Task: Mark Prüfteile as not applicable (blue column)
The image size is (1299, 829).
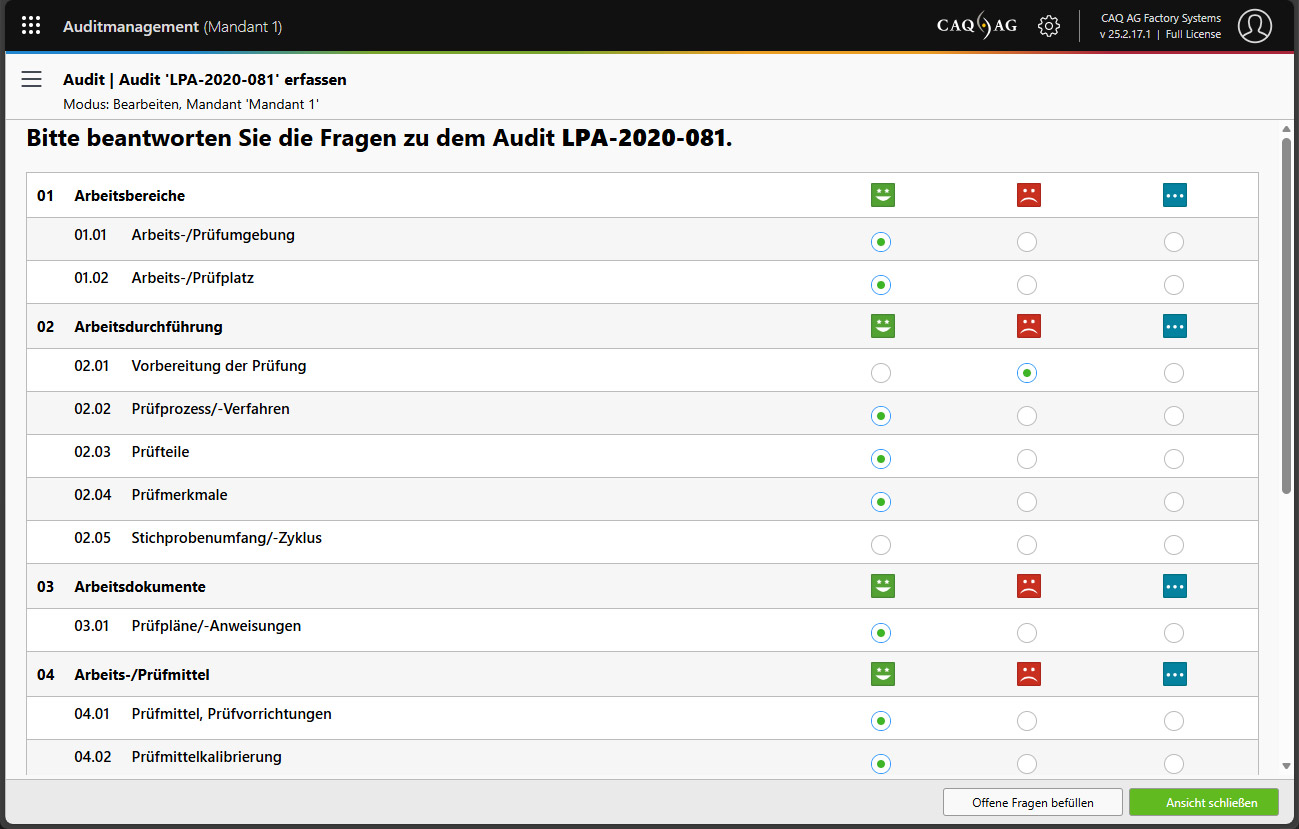Action: tap(1174, 459)
